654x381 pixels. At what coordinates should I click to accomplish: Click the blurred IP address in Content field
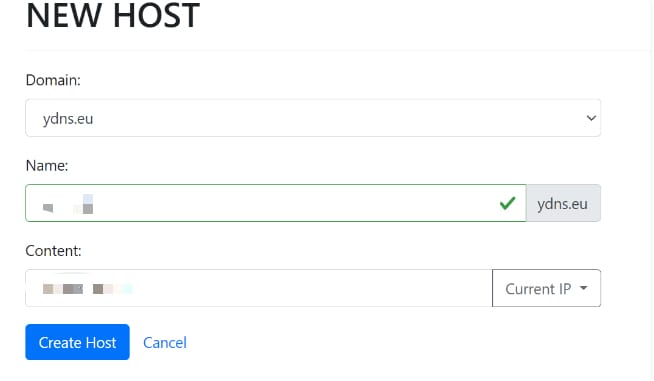(88, 289)
